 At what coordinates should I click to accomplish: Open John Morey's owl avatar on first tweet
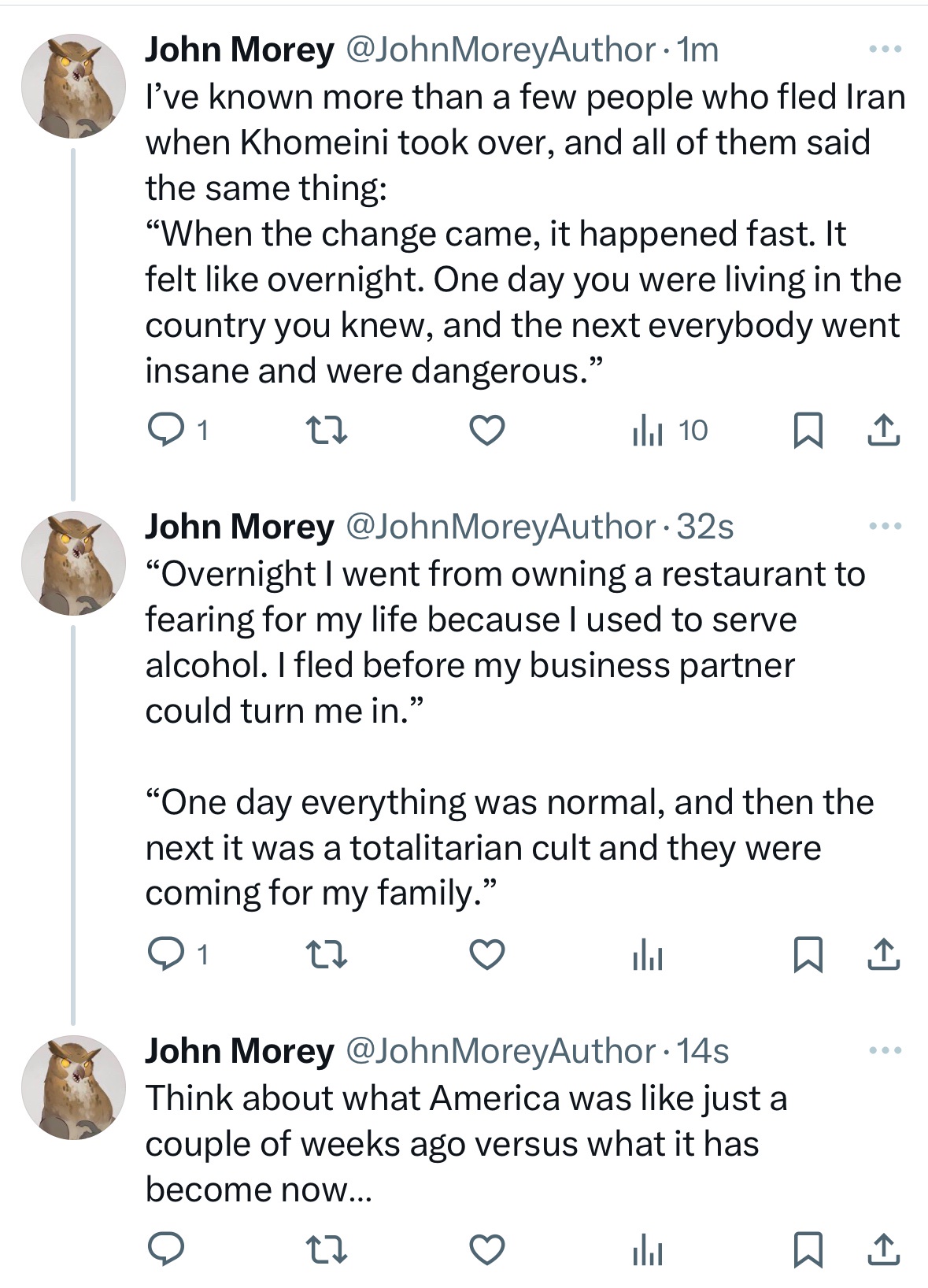click(x=73, y=86)
